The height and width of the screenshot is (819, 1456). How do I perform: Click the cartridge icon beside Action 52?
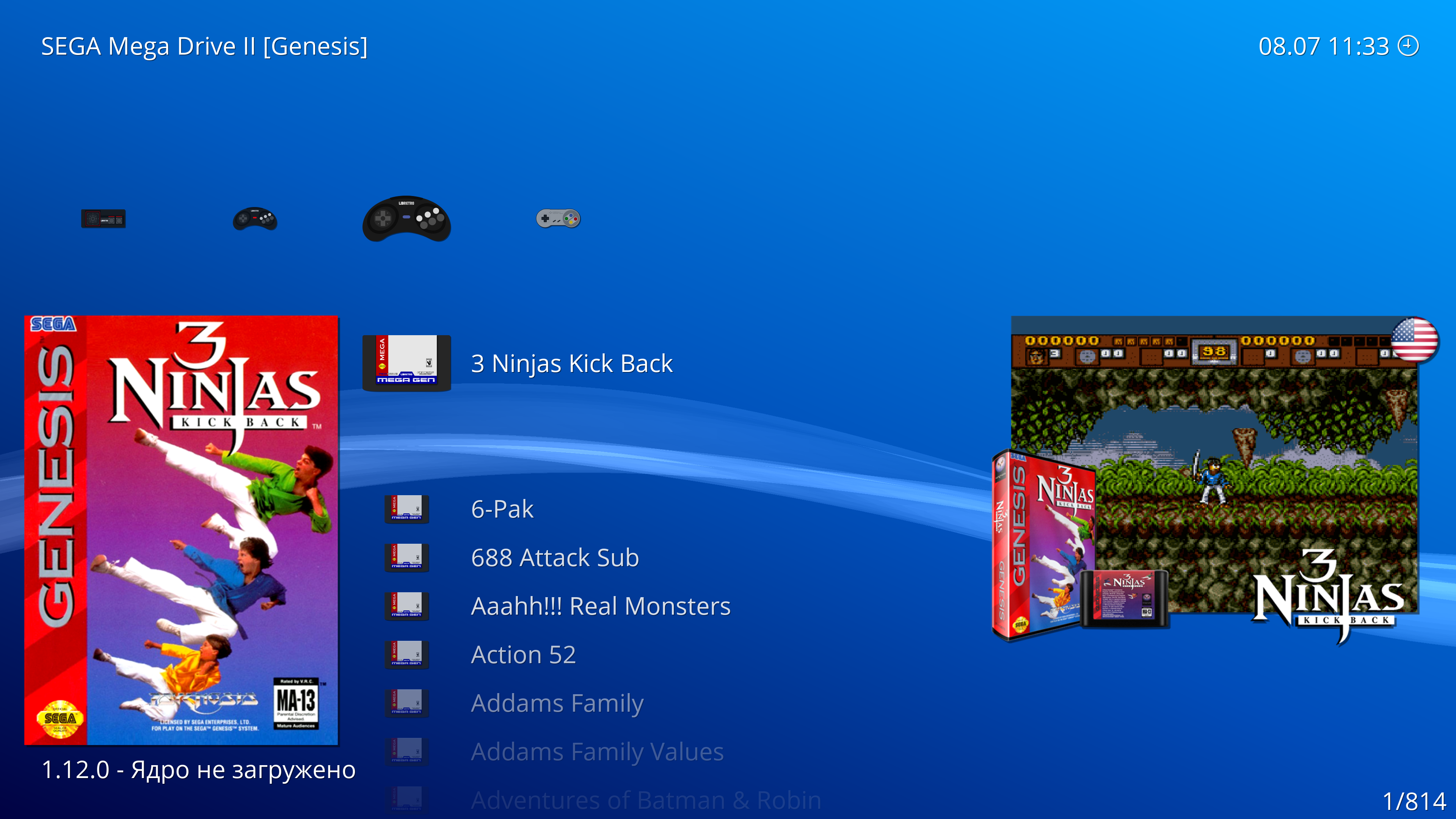pyautogui.click(x=406, y=655)
